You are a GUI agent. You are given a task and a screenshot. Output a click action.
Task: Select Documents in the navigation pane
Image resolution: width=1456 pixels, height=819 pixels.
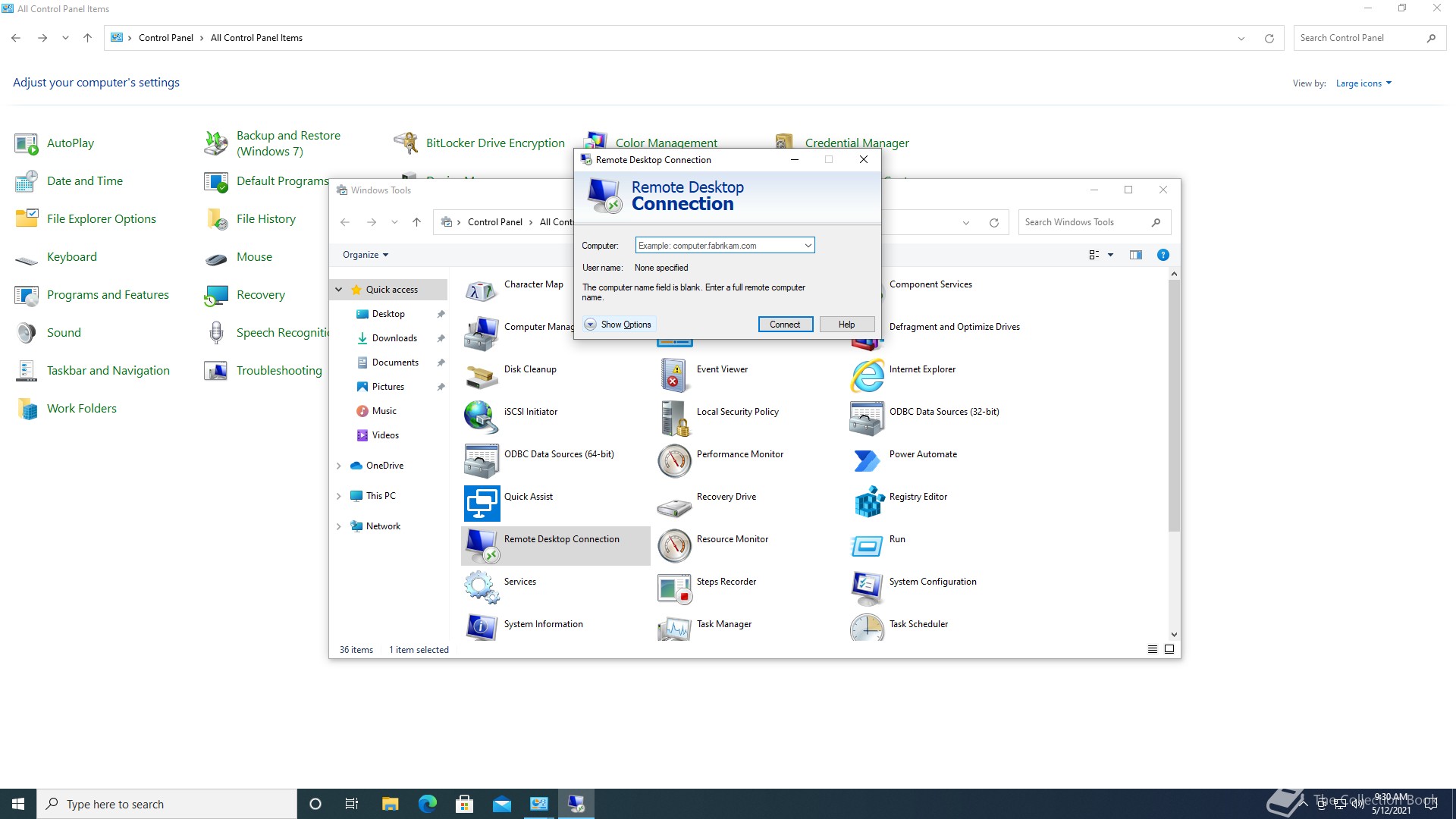(395, 362)
